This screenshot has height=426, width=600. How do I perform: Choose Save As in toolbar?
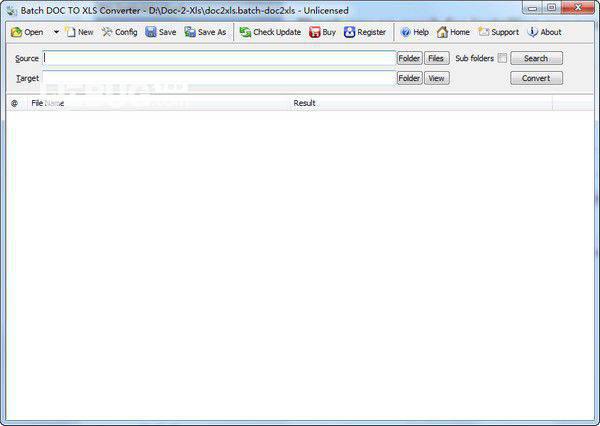[x=205, y=32]
